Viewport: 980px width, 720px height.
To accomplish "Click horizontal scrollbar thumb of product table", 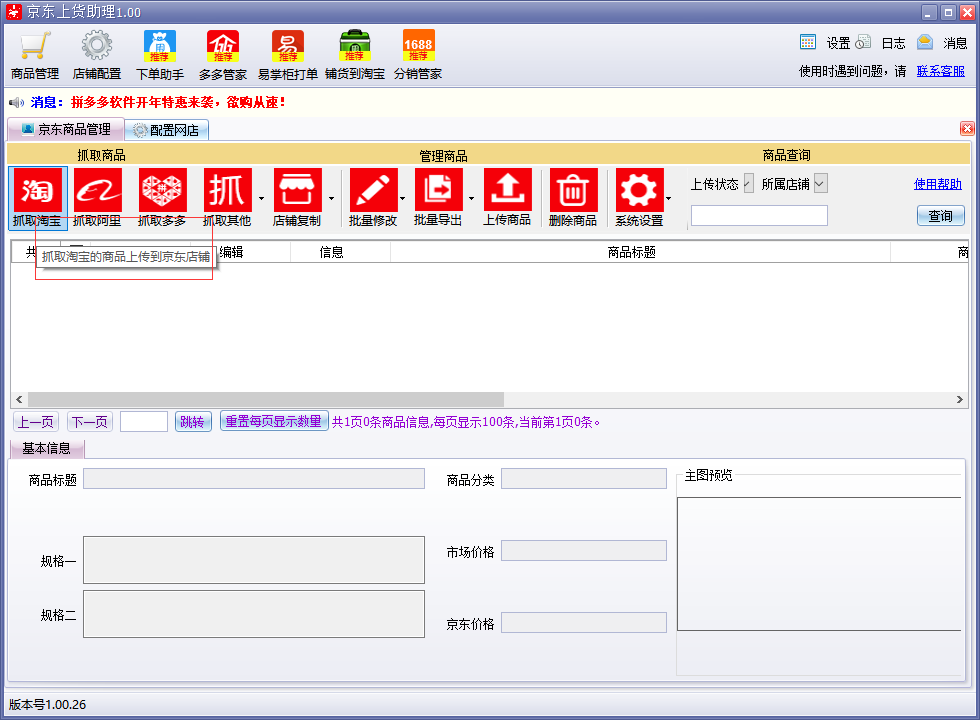I will point(266,399).
